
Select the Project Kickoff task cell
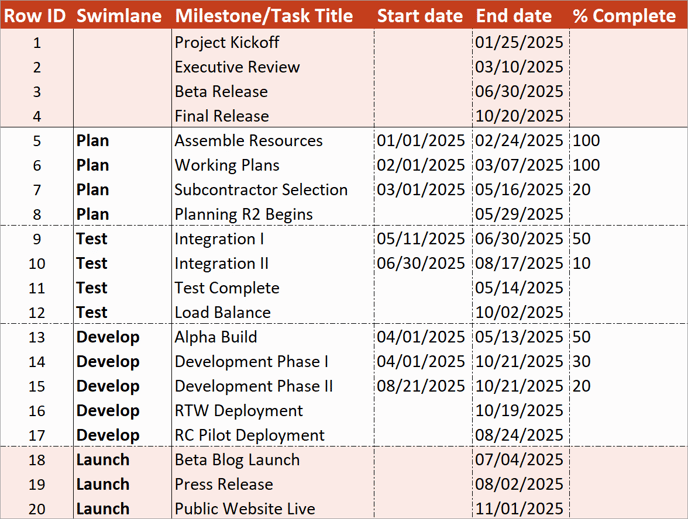point(227,42)
